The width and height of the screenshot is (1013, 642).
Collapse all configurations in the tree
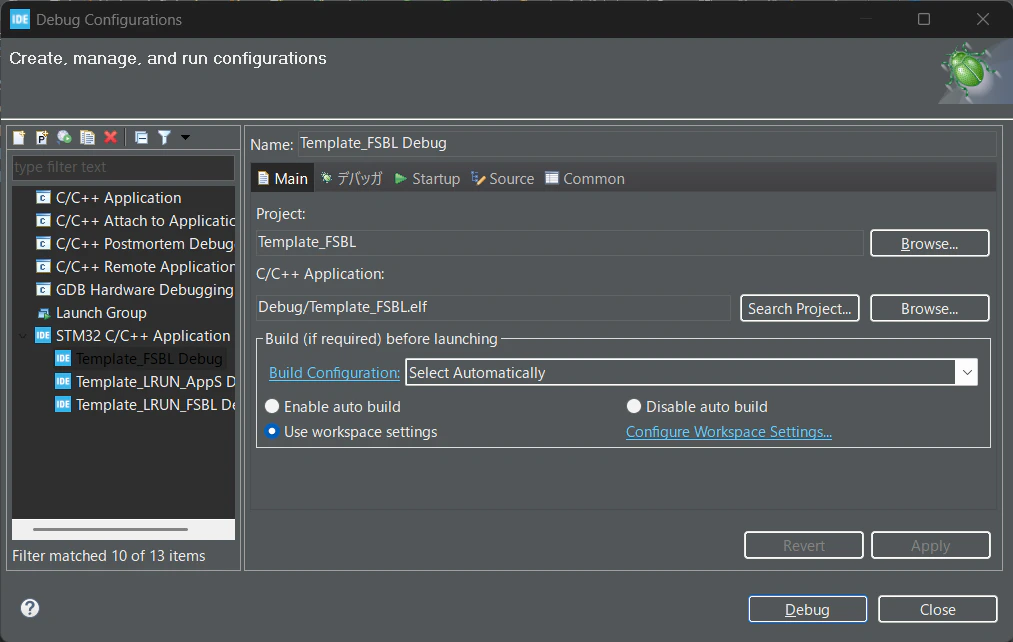(141, 138)
